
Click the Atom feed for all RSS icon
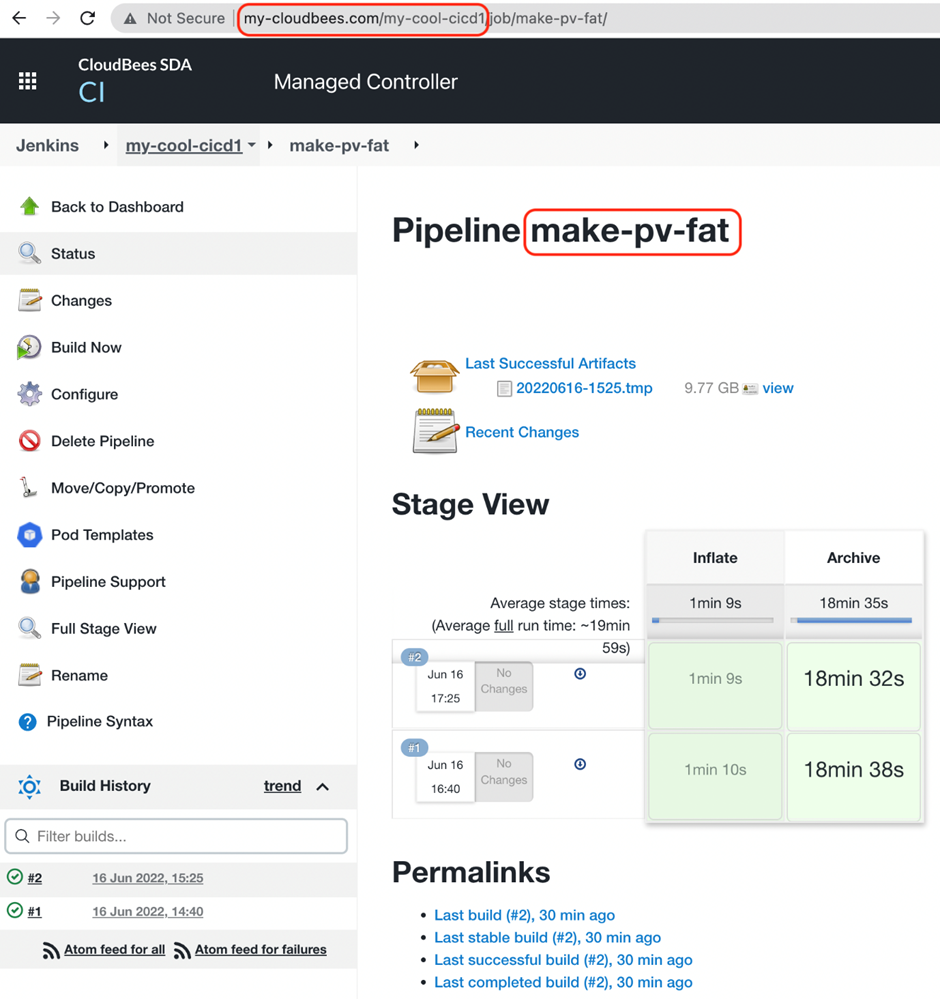tap(51, 951)
